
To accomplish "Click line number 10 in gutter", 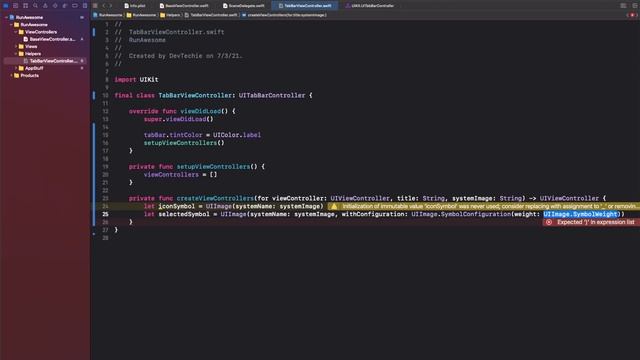I will point(105,96).
